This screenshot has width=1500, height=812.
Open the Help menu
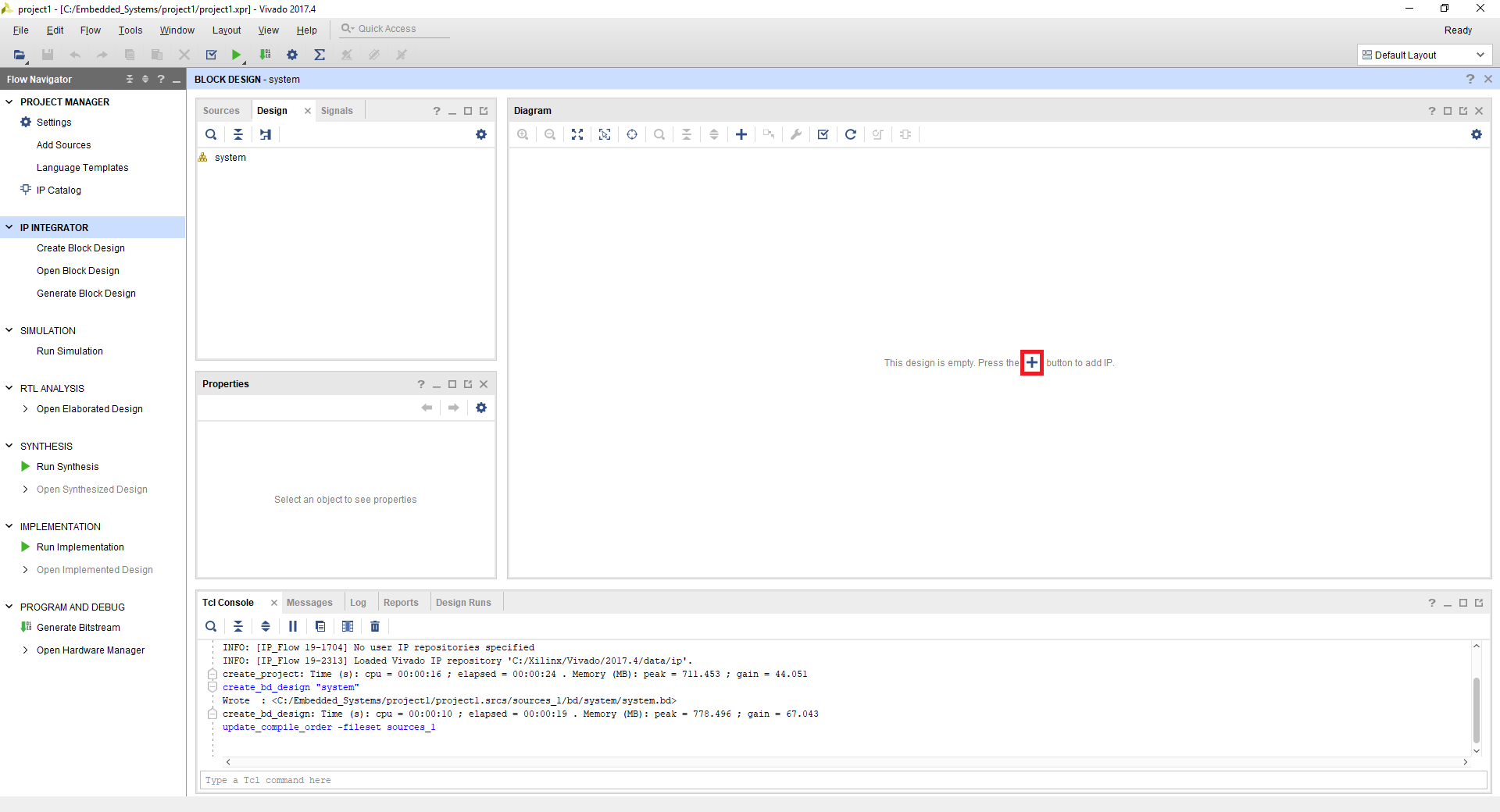tap(306, 30)
